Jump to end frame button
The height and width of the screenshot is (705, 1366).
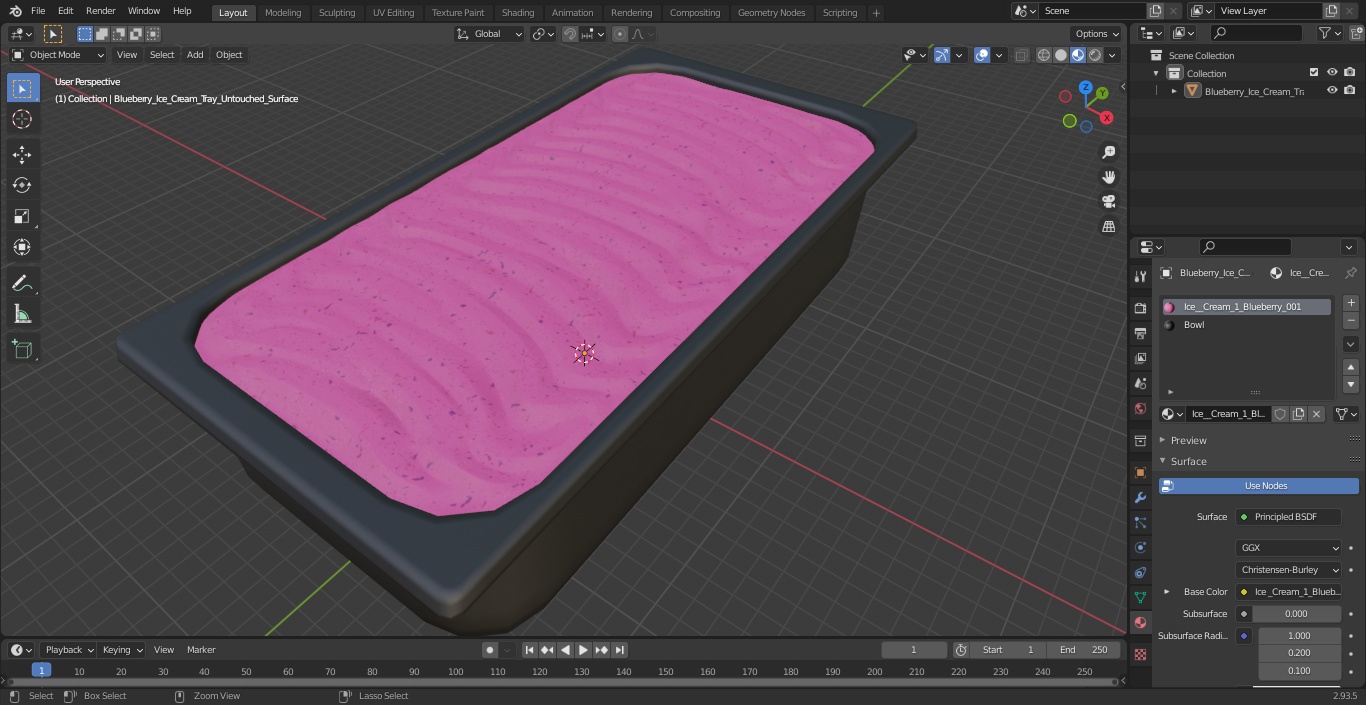(619, 650)
